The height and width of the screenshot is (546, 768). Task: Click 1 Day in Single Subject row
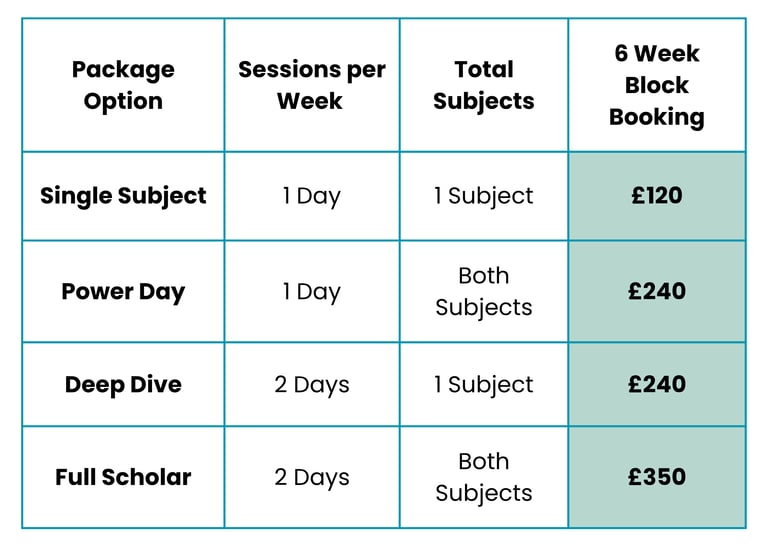[x=311, y=196]
